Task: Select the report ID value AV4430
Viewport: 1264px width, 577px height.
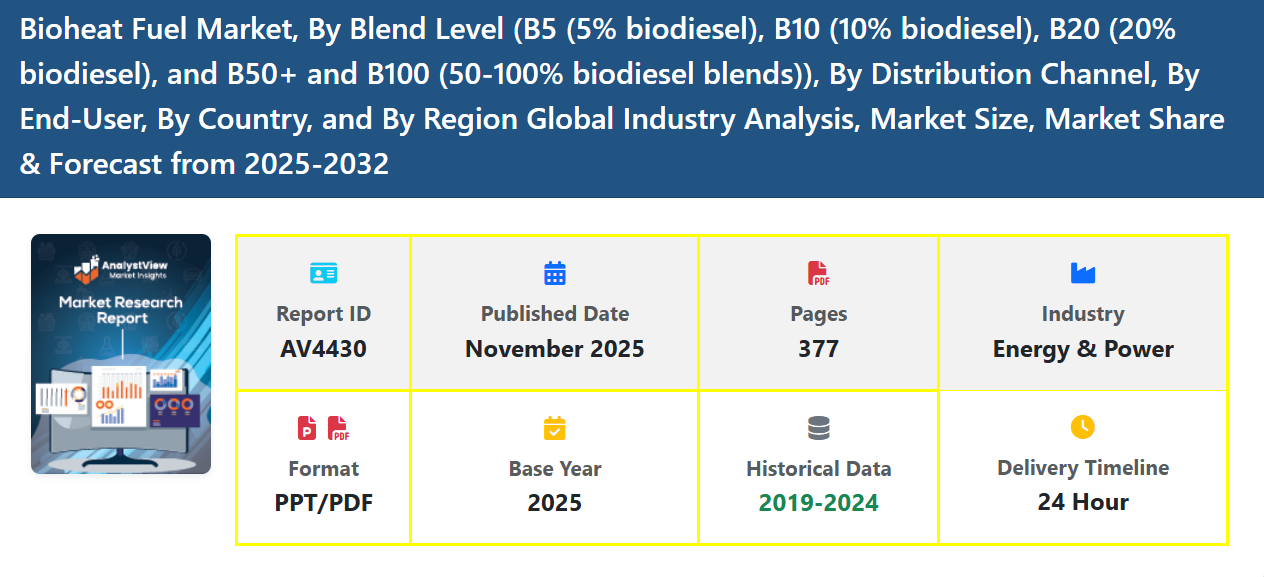Action: pos(323,349)
